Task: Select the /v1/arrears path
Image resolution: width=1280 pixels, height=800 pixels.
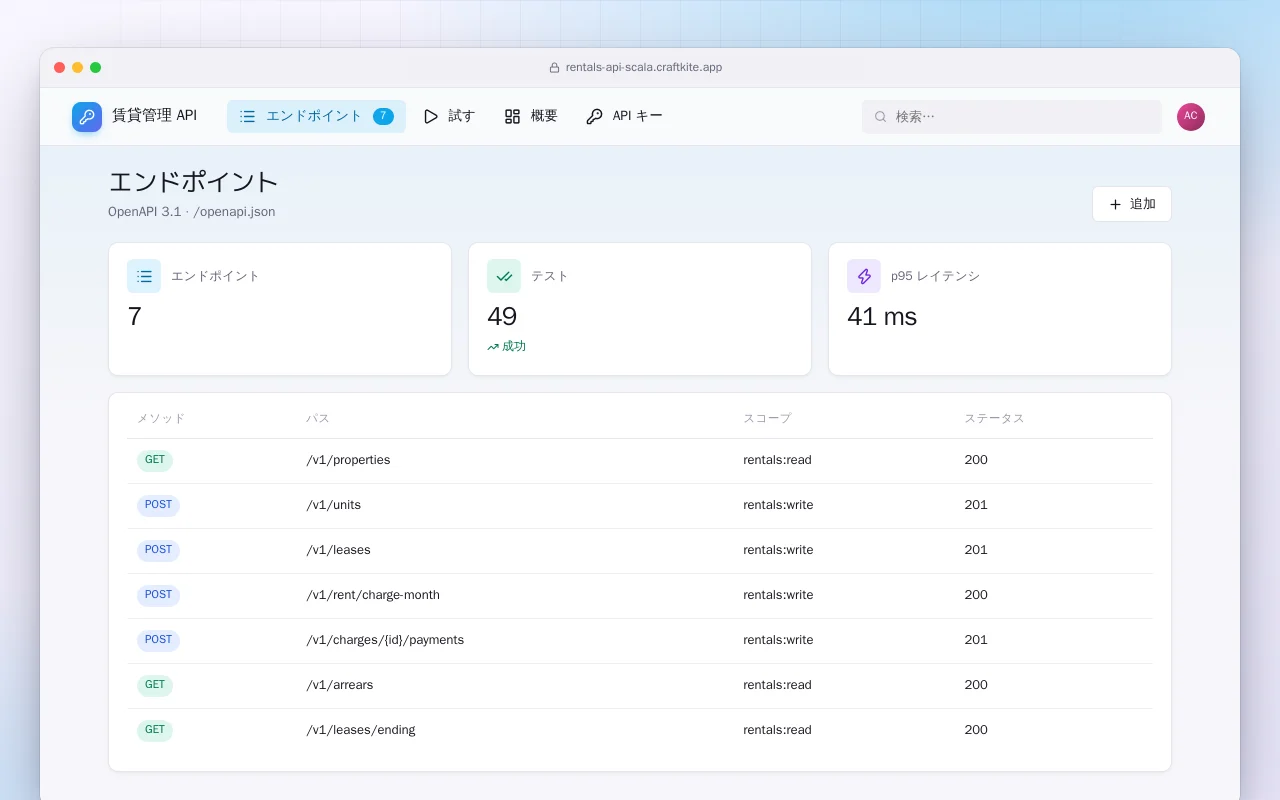Action: click(339, 685)
